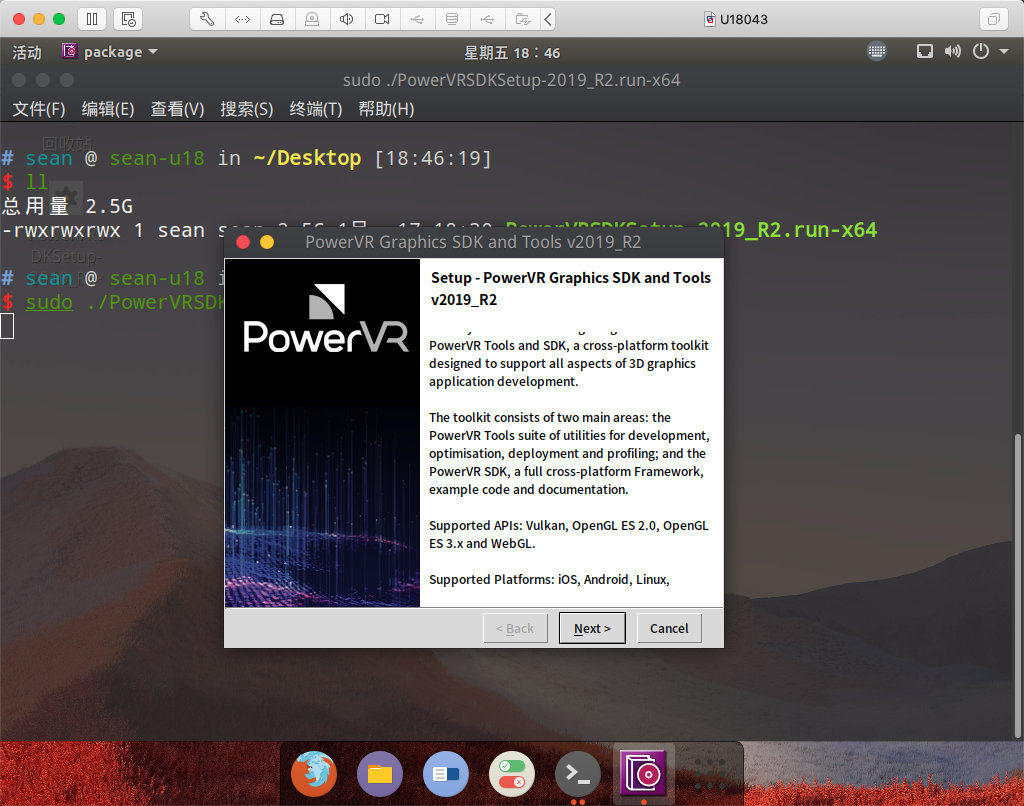Click the PowerVR logo image in setup

[325, 319]
